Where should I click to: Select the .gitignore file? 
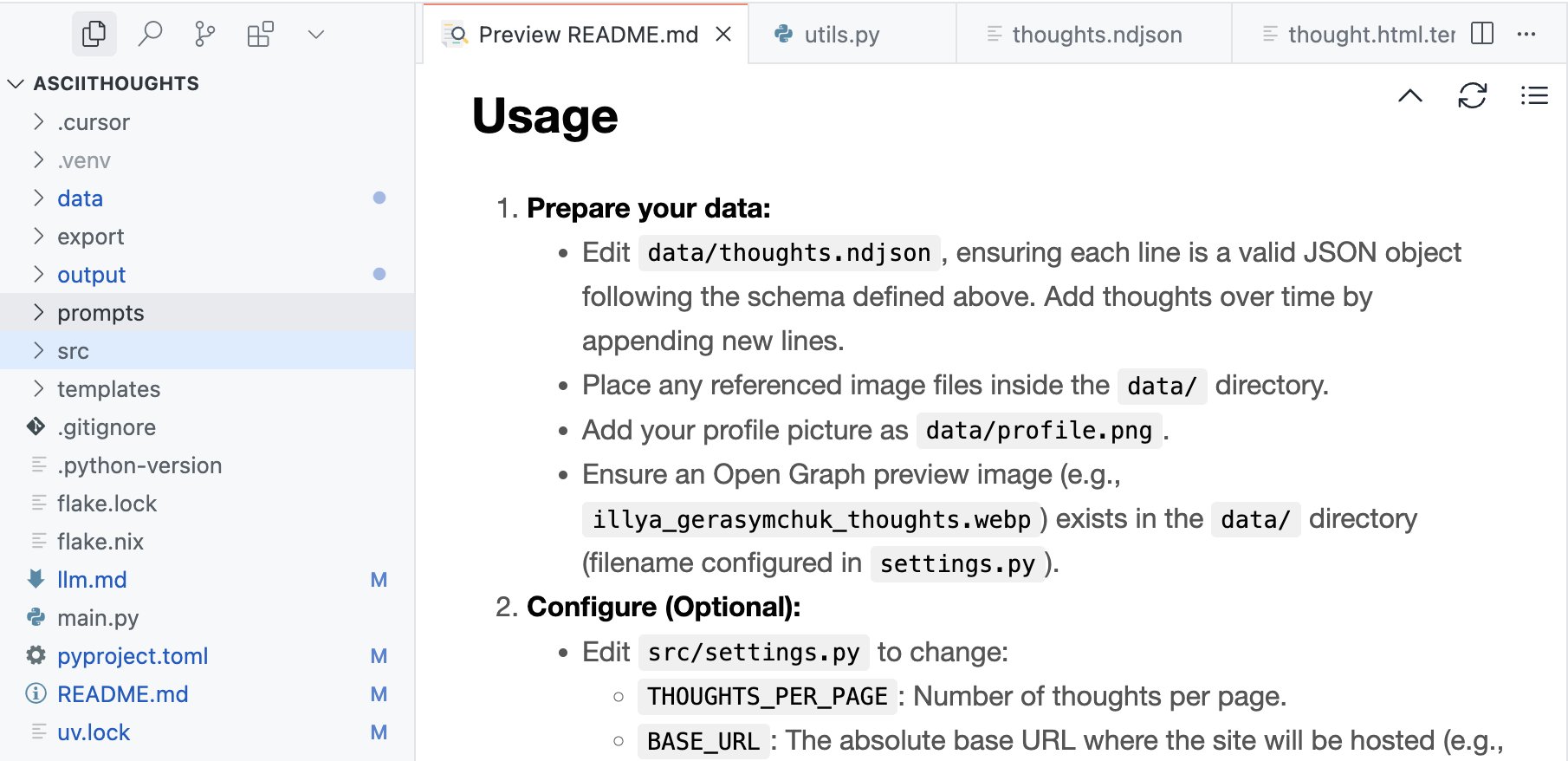click(107, 427)
